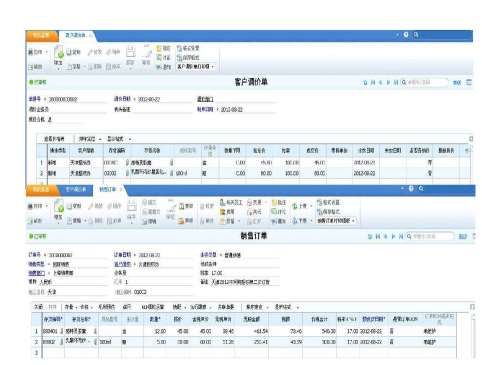This screenshot has height=365, width=482.
Task: Click 格式设置 icon in 客户调价单 toolbar
Action: coord(179,48)
